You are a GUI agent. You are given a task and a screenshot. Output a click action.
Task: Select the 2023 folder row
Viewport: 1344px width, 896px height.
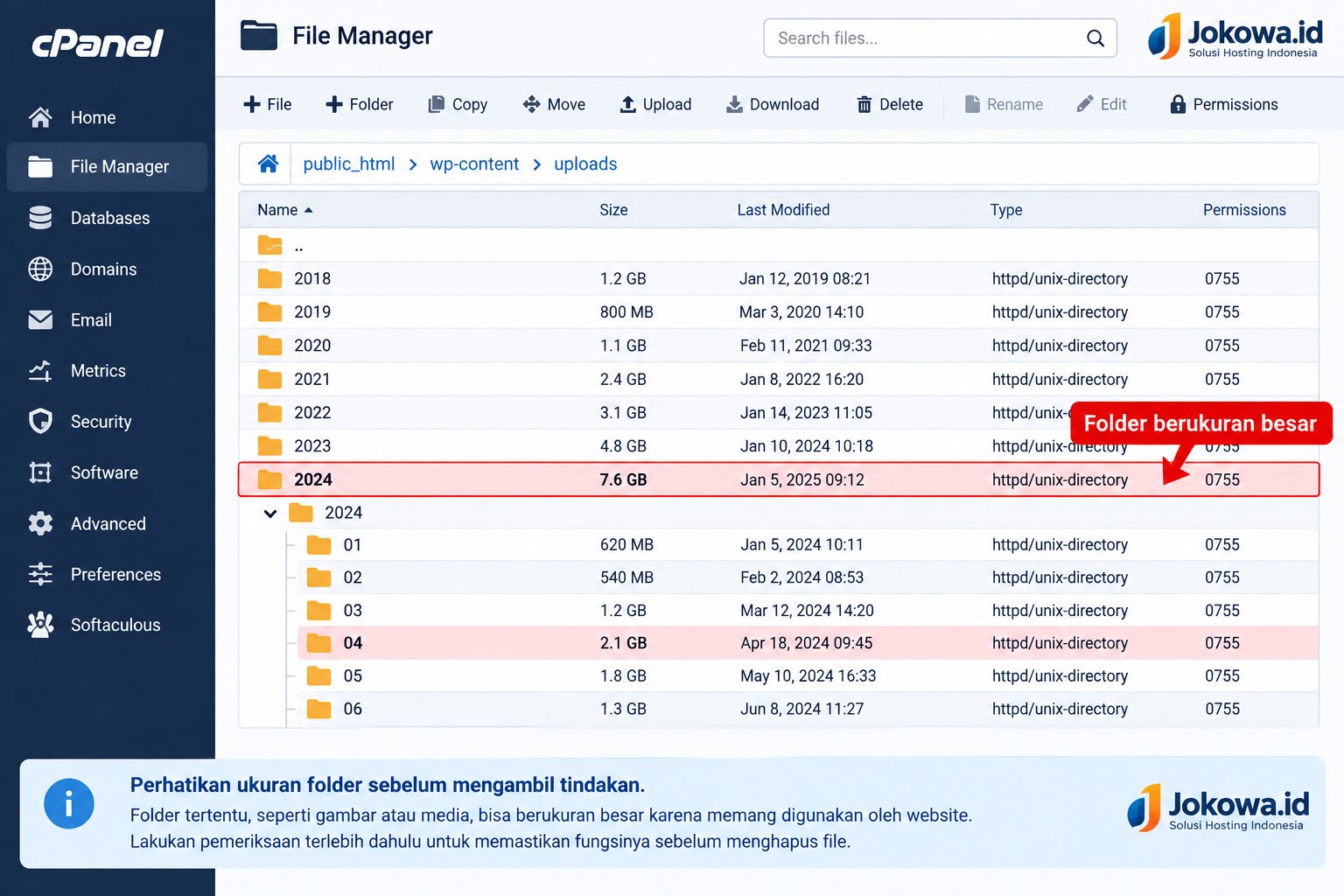[779, 446]
